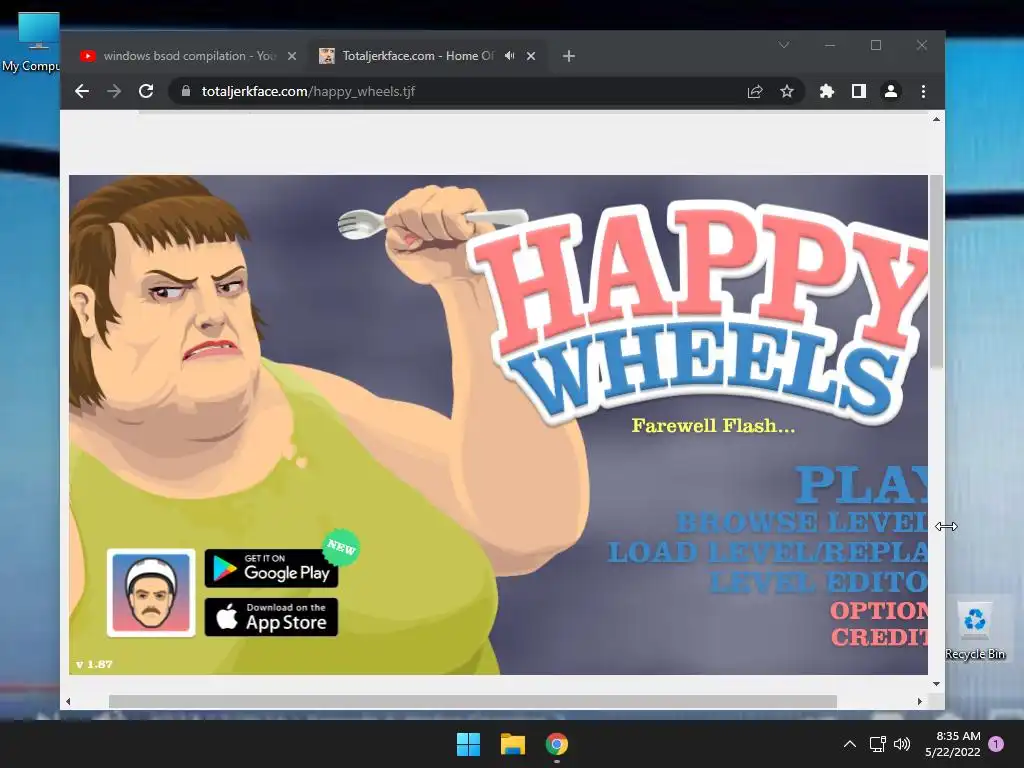Open OPTIONS in the game menu
Screen dimensions: 1024x768
tap(879, 611)
